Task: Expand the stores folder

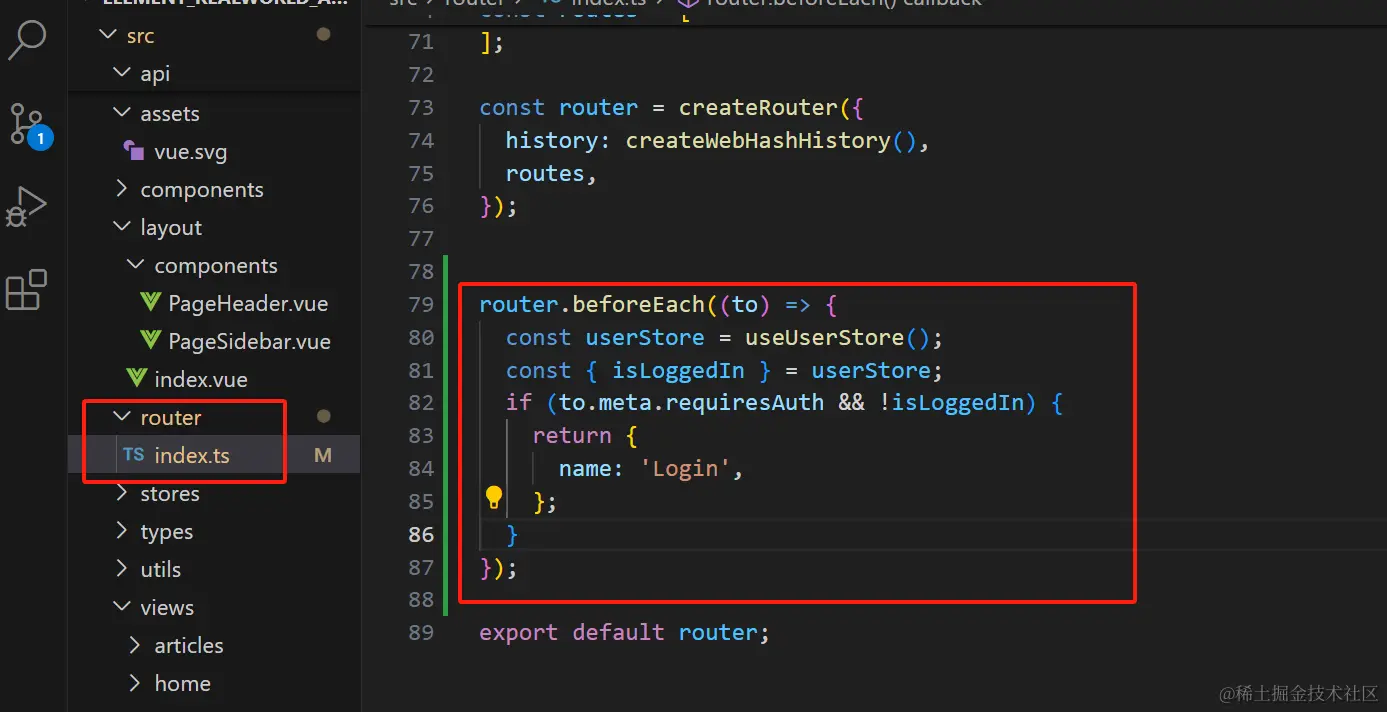Action: coord(121,493)
